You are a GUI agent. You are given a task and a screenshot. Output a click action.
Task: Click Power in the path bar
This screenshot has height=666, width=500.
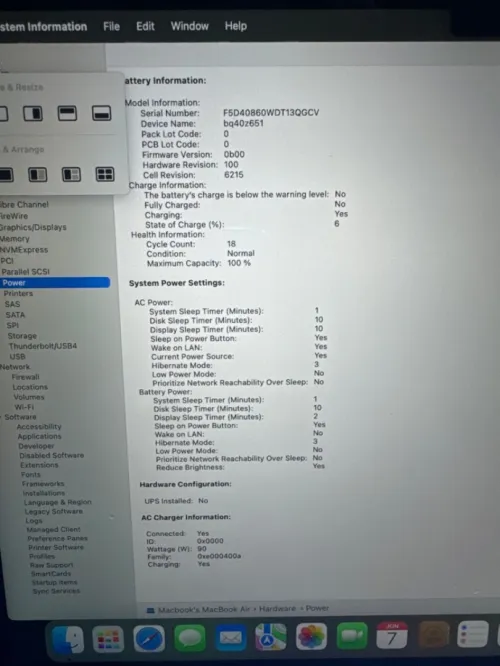coord(317,608)
